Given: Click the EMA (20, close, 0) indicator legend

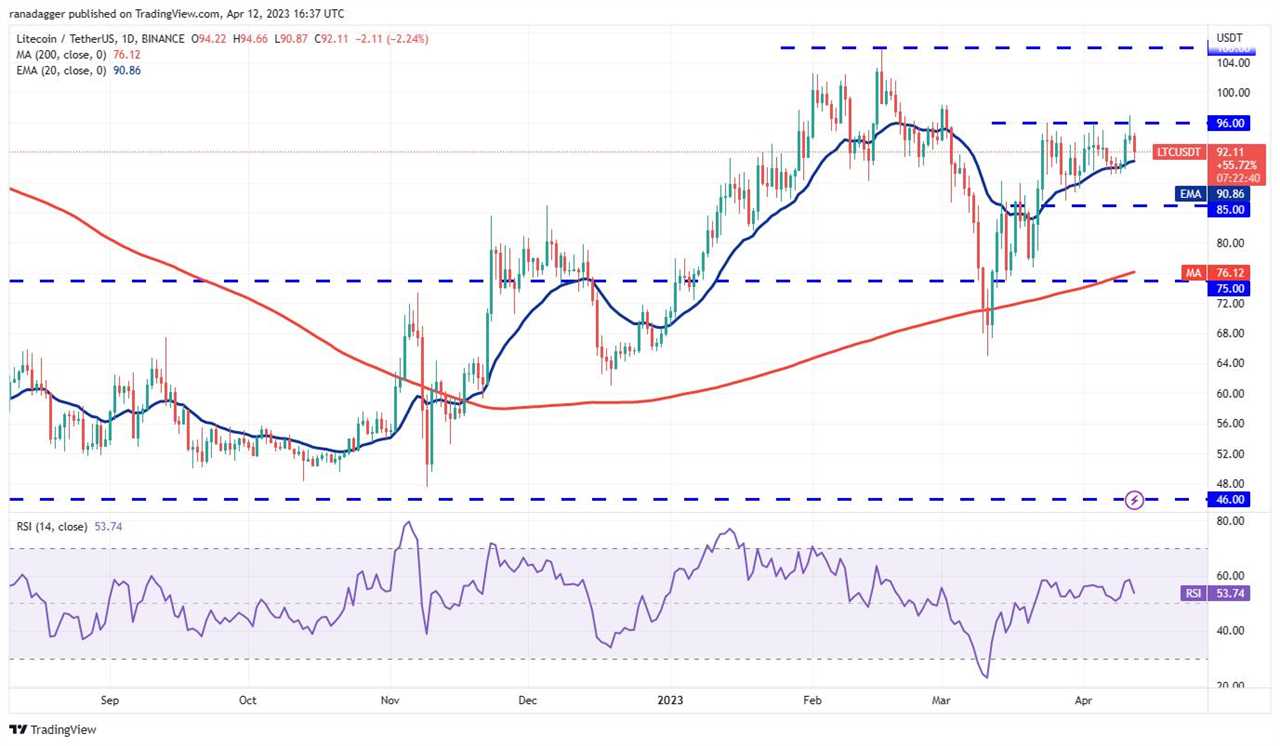Looking at the screenshot, I should tap(63, 71).
